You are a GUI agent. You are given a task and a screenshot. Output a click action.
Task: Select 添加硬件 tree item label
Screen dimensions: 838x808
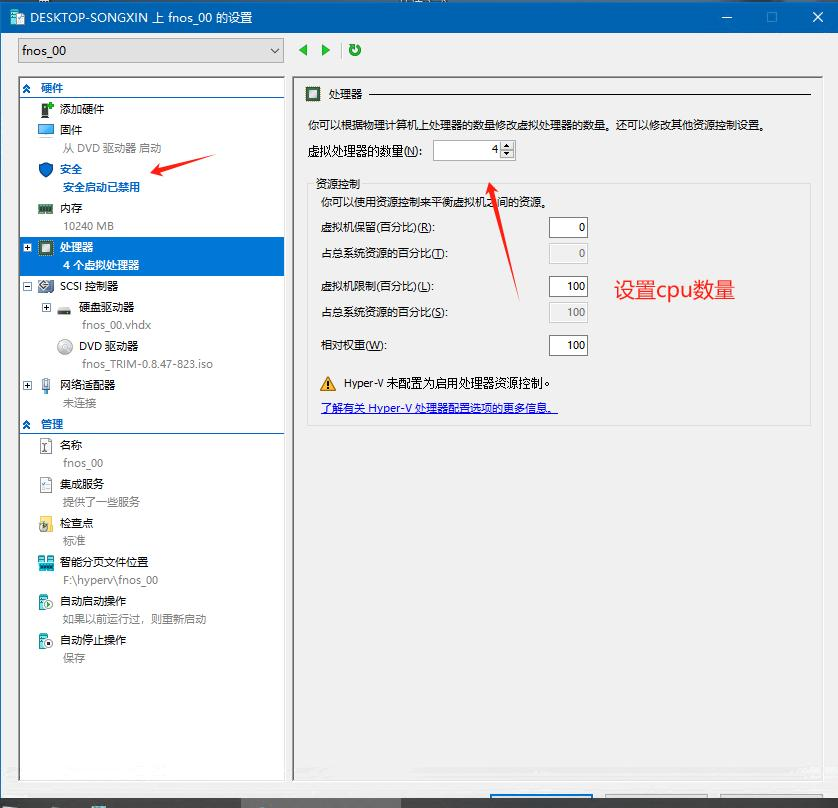tap(82, 110)
